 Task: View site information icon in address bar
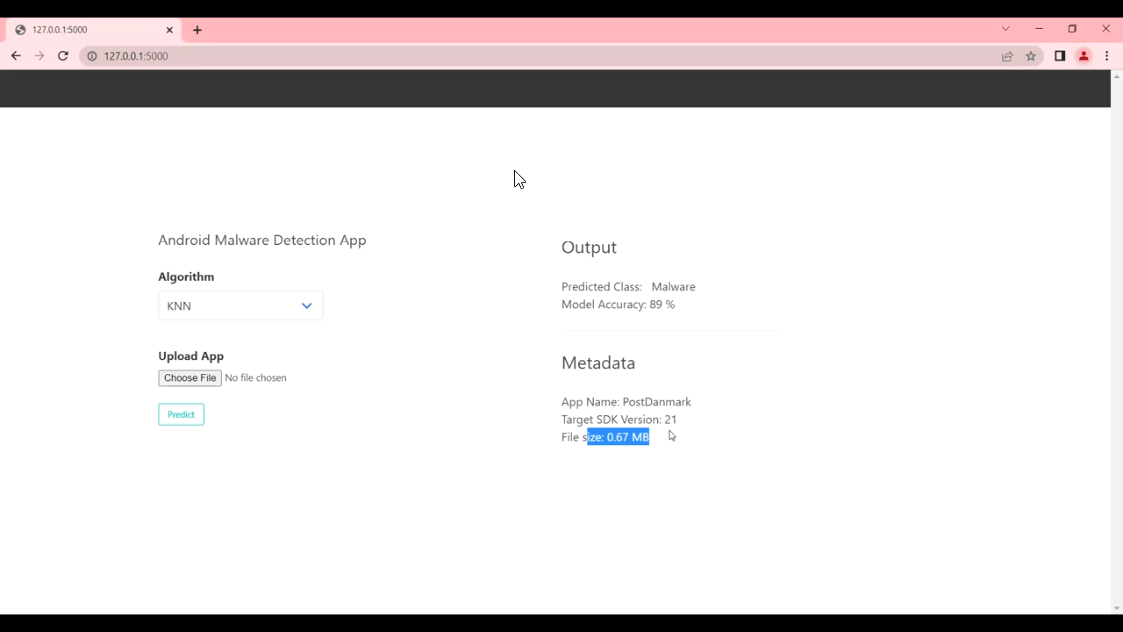click(92, 56)
